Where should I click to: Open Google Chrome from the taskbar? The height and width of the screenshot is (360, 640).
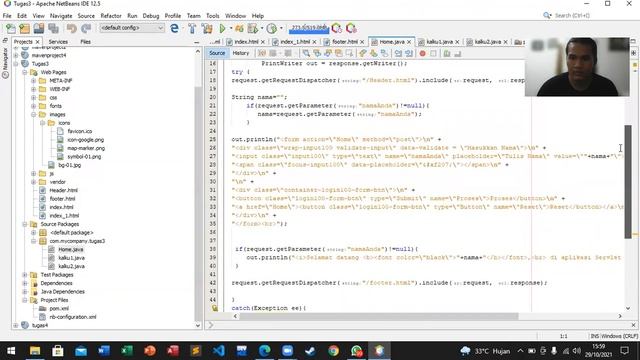(333, 351)
